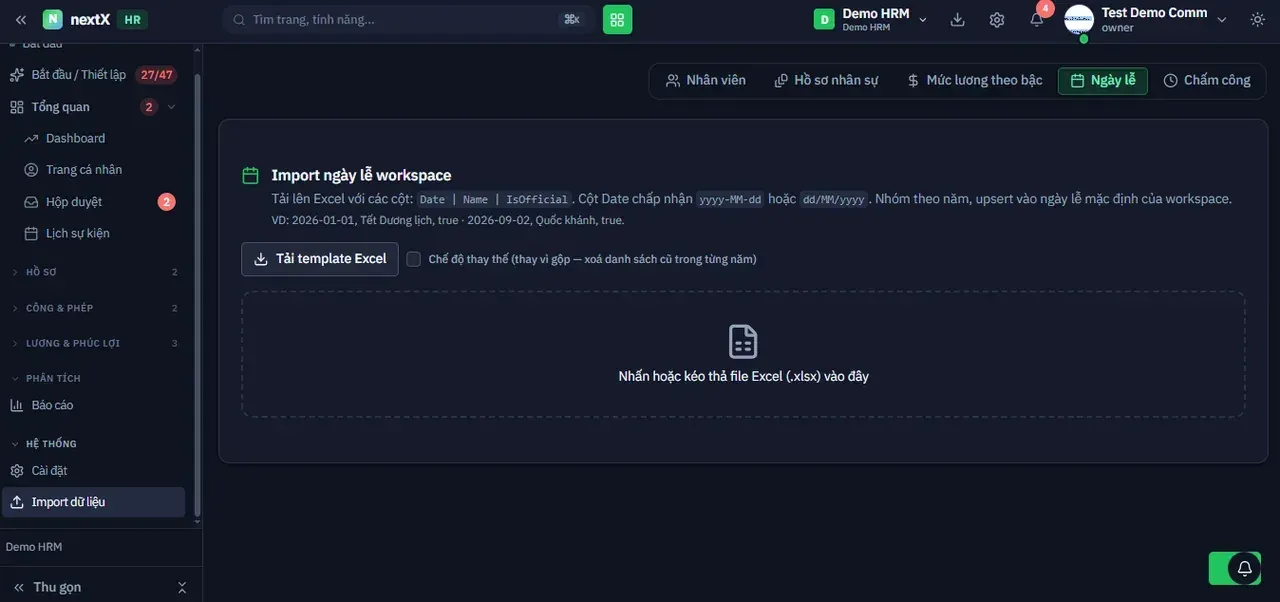Switch to the Mức lương theo bậc tab
The width and height of the screenshot is (1280, 602).
(x=975, y=81)
